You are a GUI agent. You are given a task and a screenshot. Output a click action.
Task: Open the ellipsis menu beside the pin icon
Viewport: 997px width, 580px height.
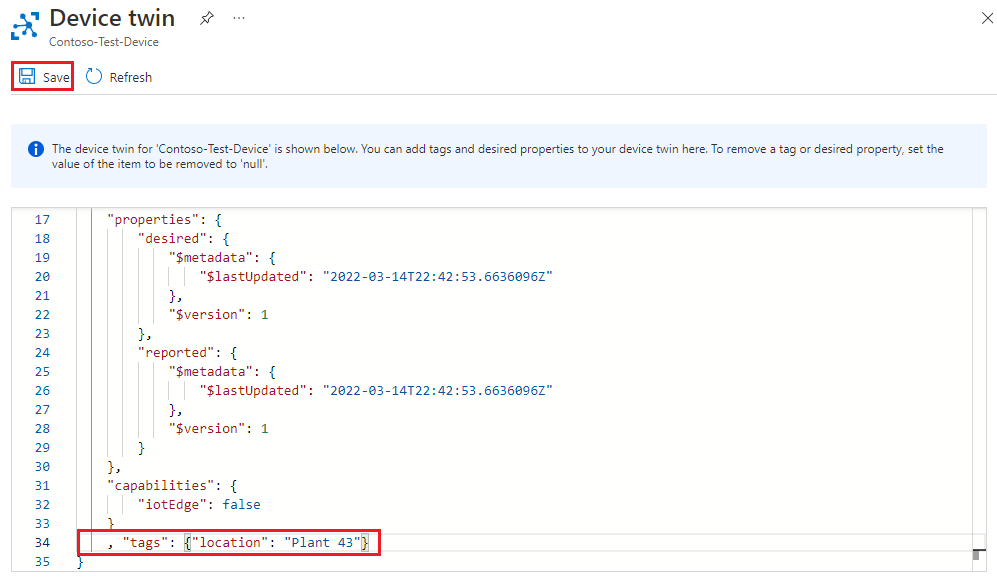(x=238, y=17)
